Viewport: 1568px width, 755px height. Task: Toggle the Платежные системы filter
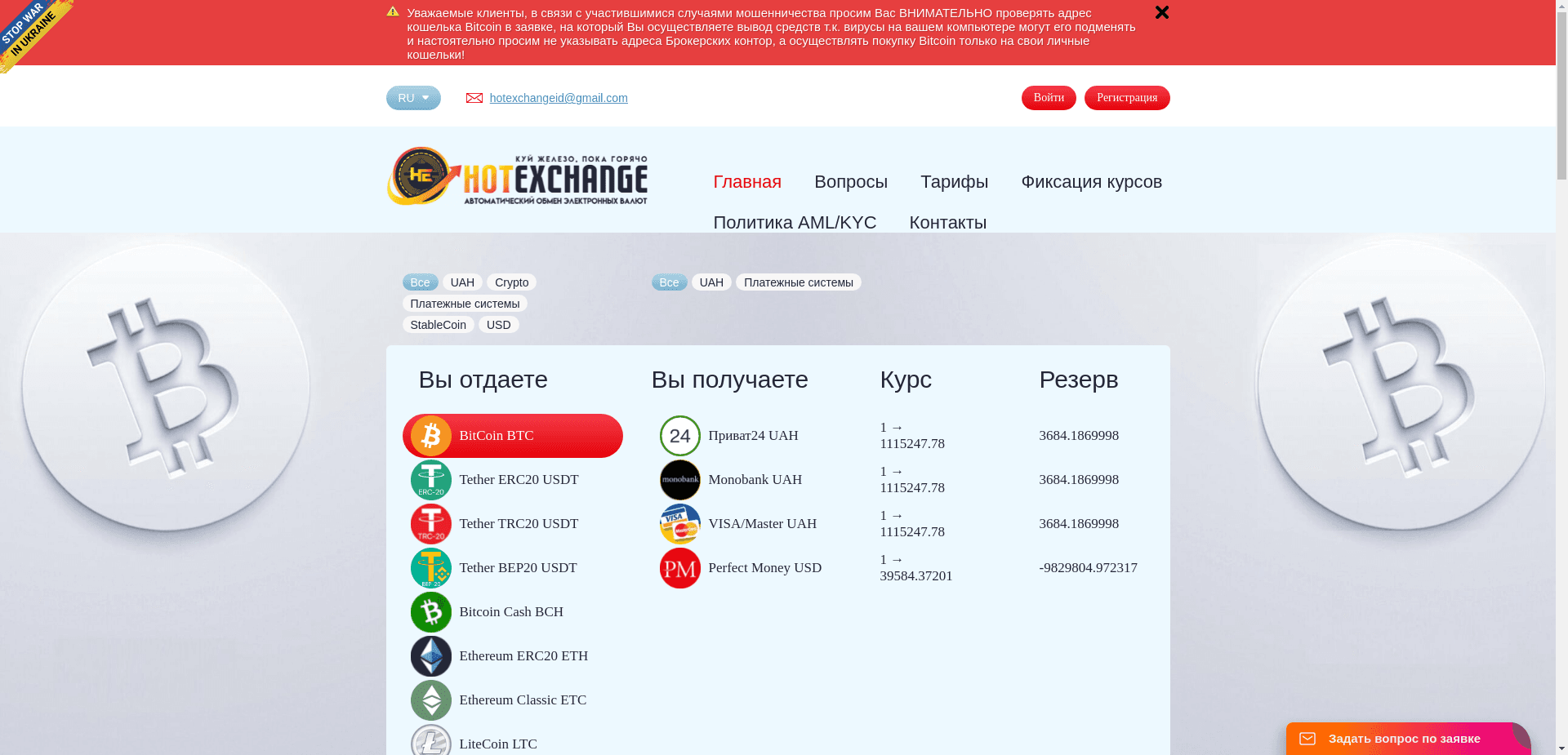(x=465, y=303)
